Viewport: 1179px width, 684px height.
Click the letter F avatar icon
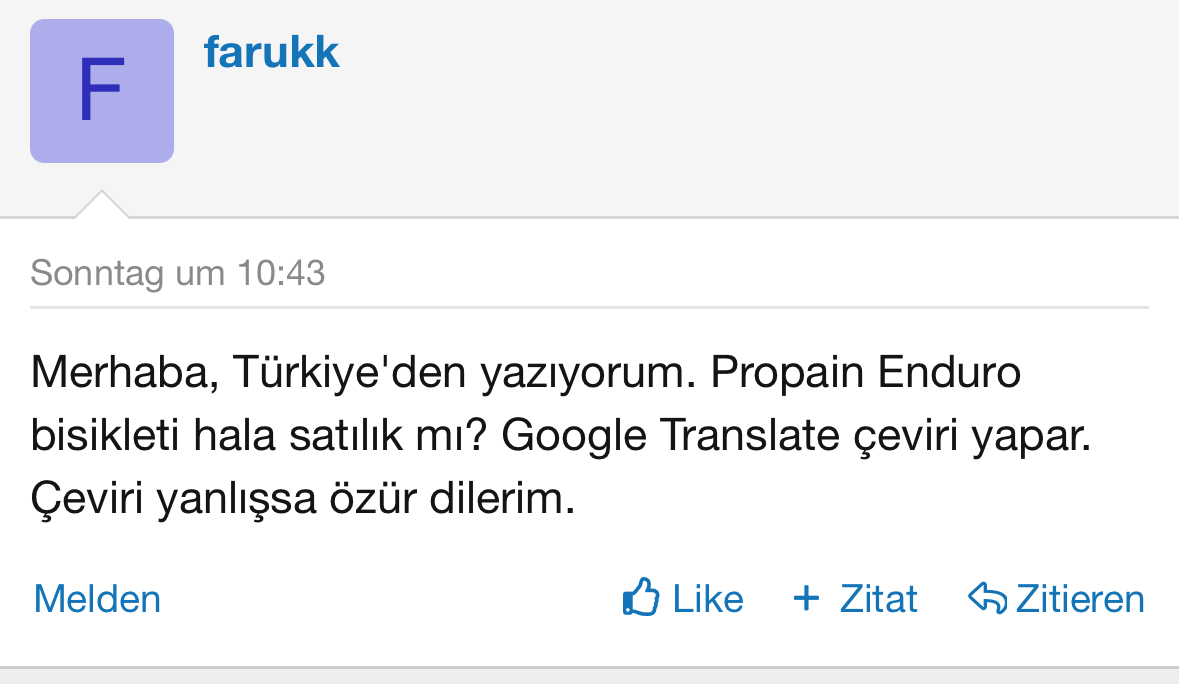click(102, 91)
